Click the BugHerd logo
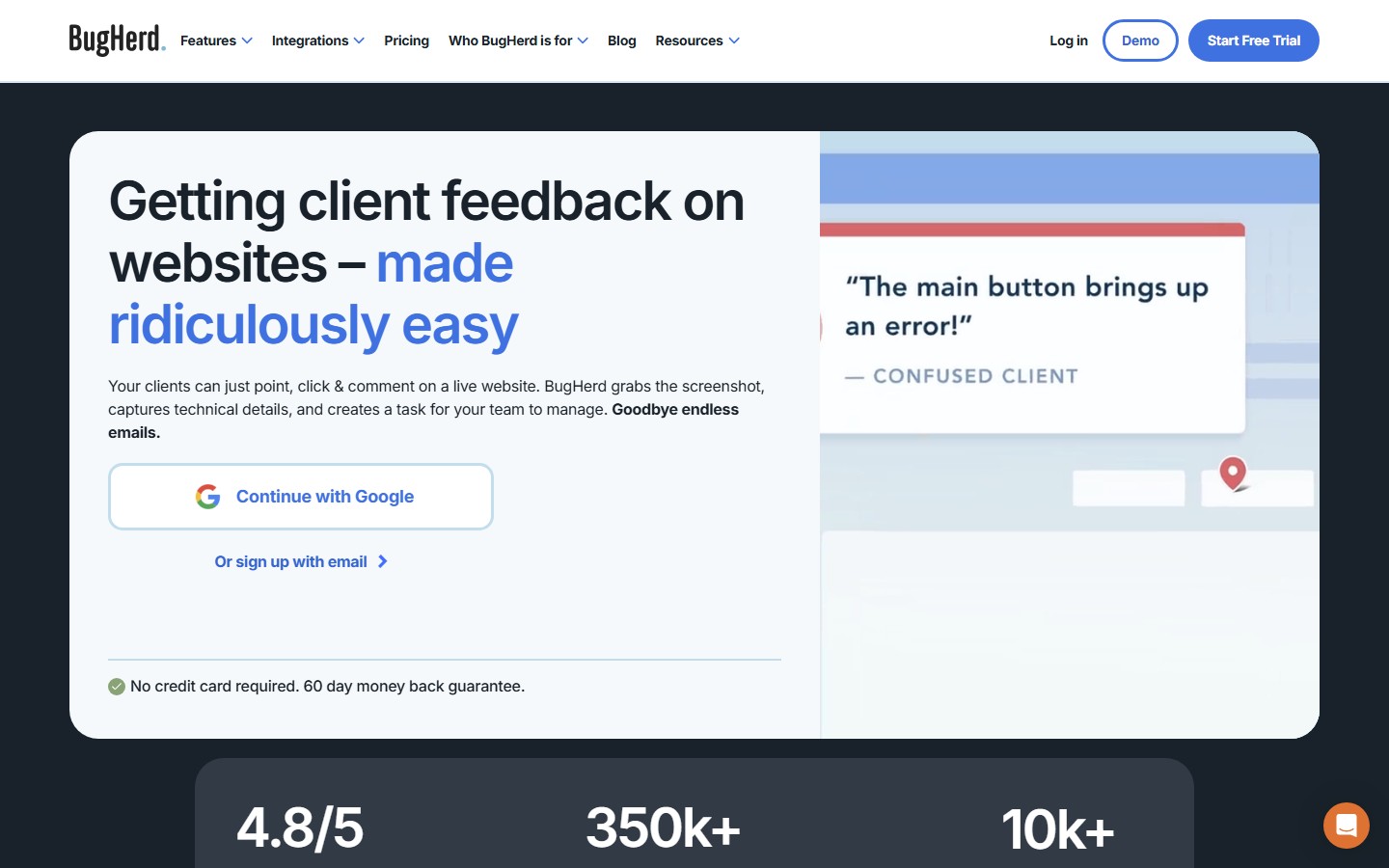The image size is (1389, 868). click(x=117, y=41)
